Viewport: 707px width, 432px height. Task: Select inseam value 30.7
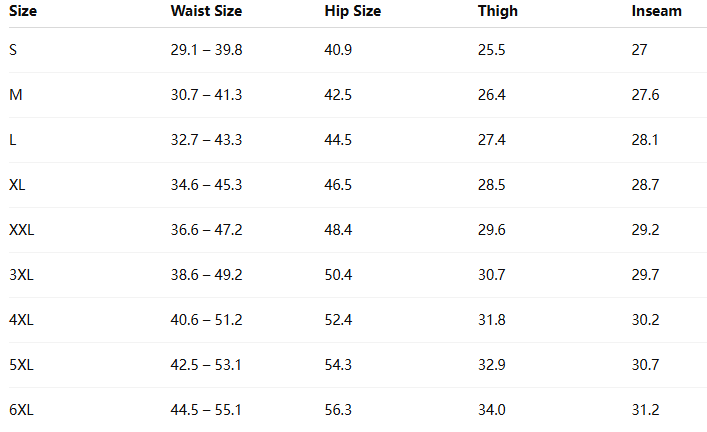(x=645, y=365)
